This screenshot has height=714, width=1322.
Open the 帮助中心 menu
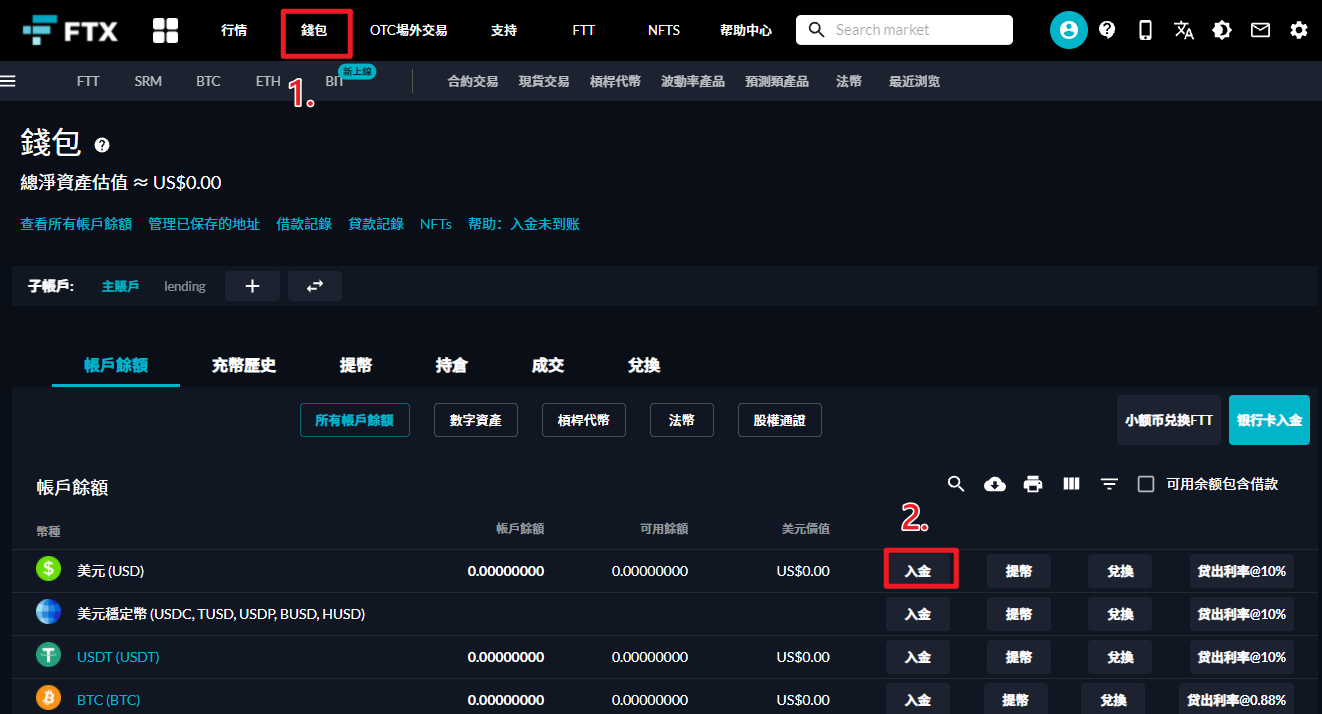[x=746, y=30]
